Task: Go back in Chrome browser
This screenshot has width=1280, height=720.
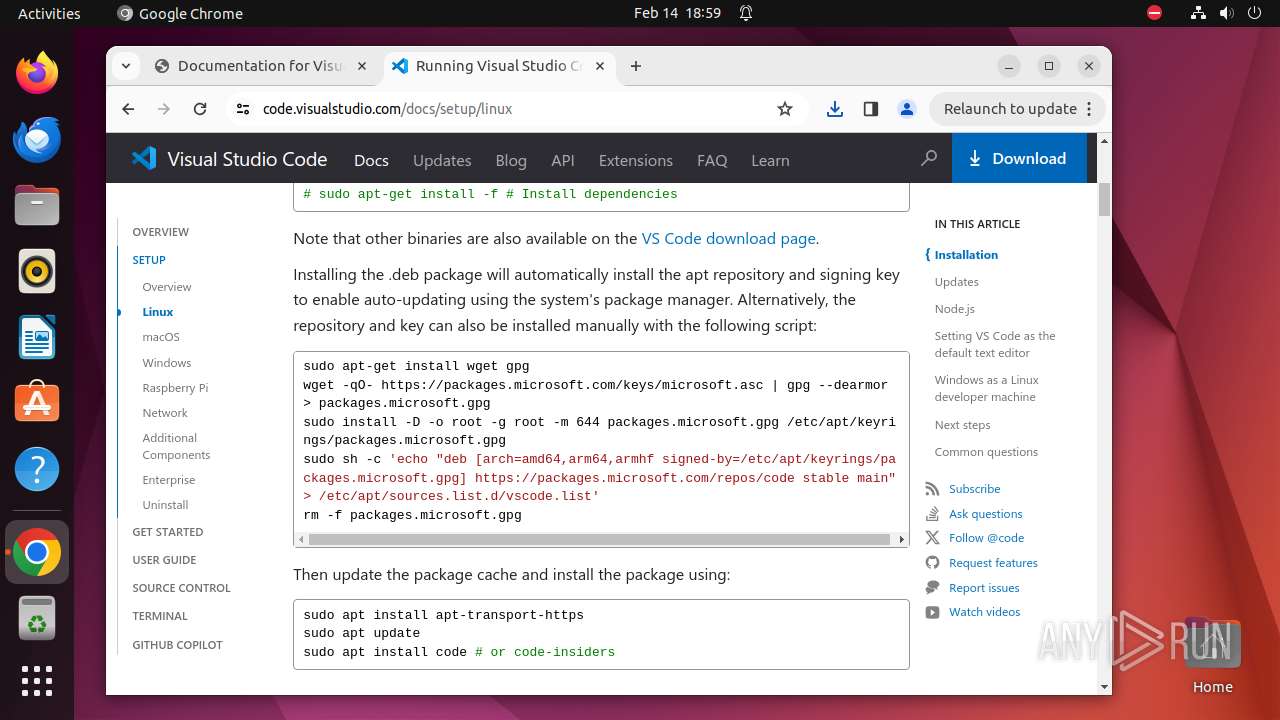Action: click(128, 109)
